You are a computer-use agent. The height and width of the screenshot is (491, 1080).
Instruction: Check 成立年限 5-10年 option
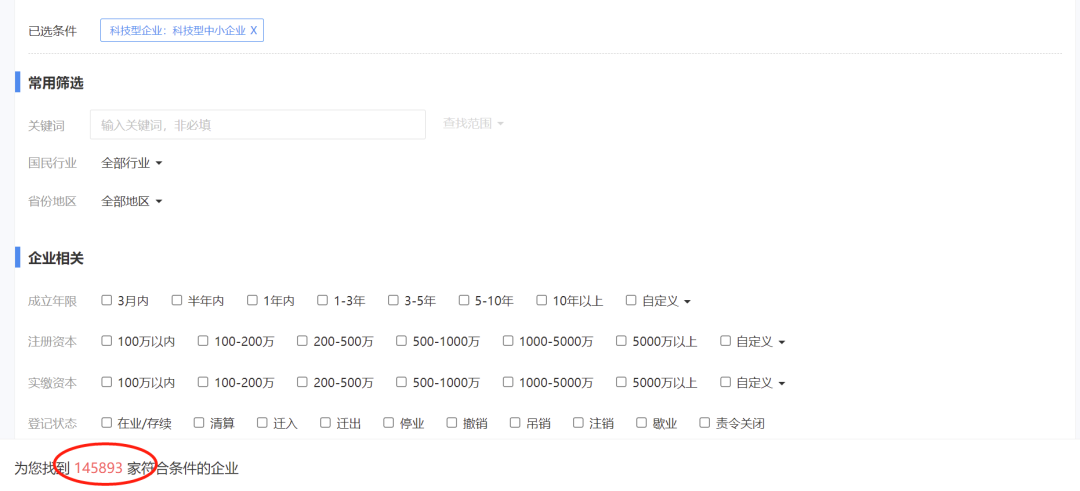point(464,300)
